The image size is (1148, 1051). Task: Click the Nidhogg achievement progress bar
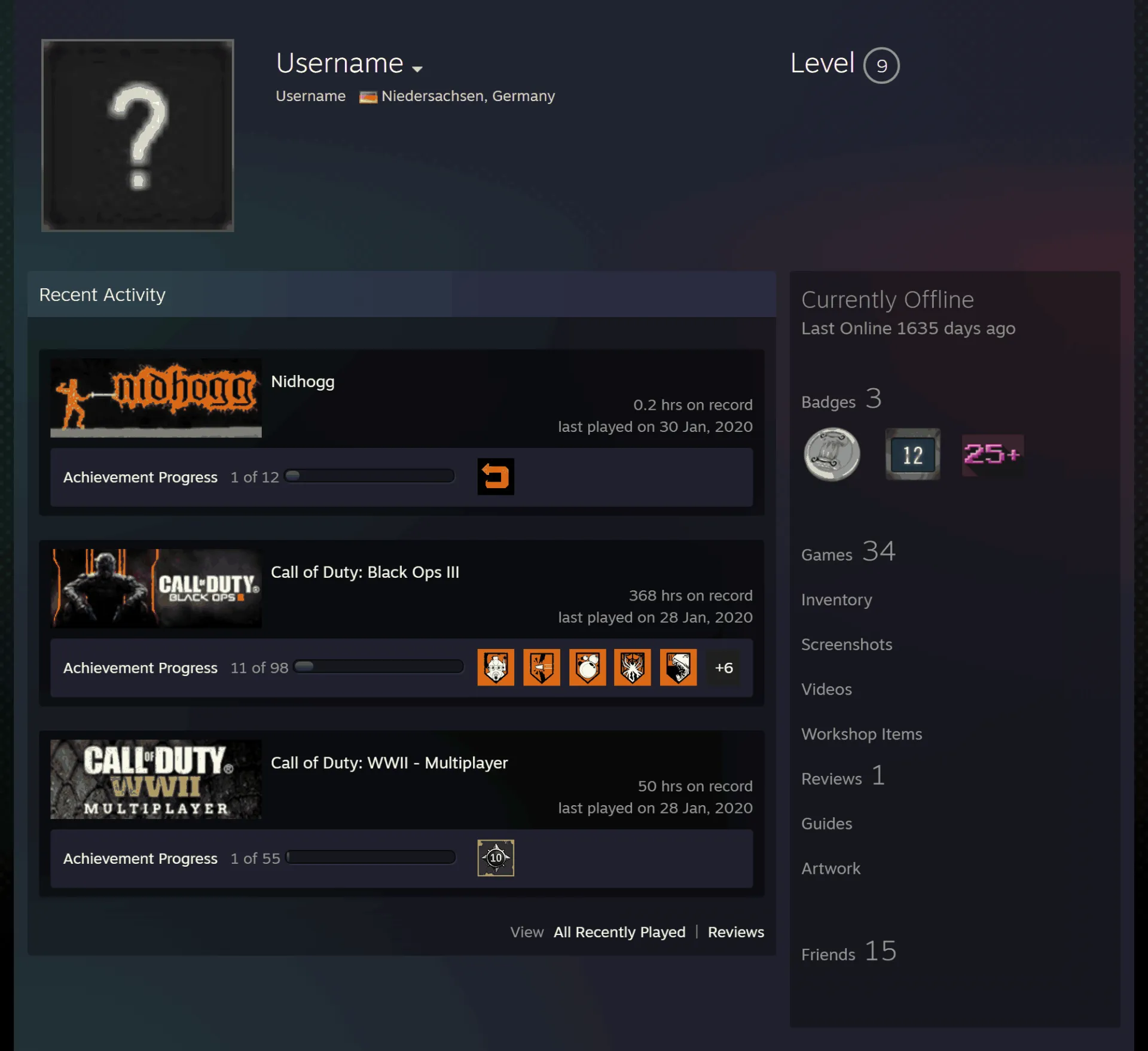tap(370, 477)
